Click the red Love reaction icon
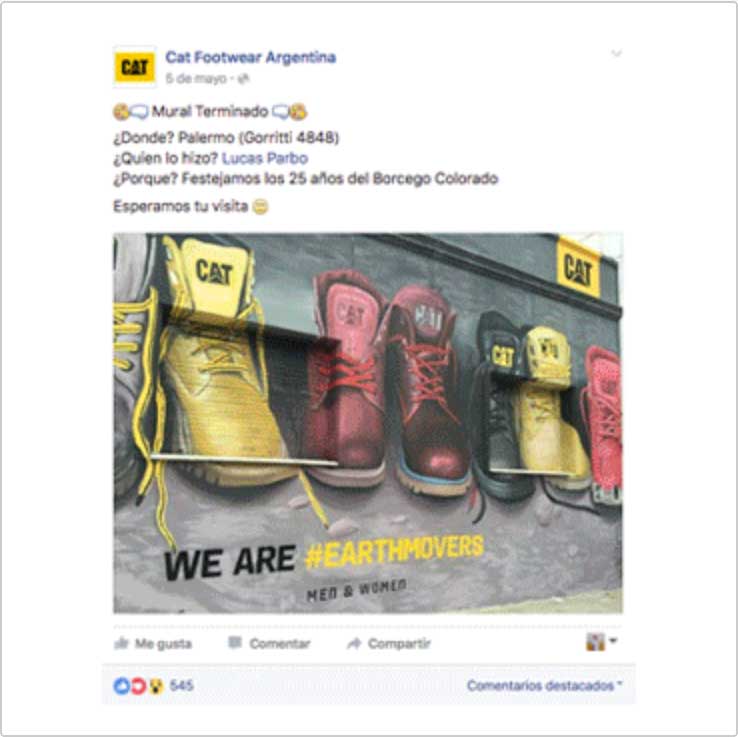 point(138,686)
